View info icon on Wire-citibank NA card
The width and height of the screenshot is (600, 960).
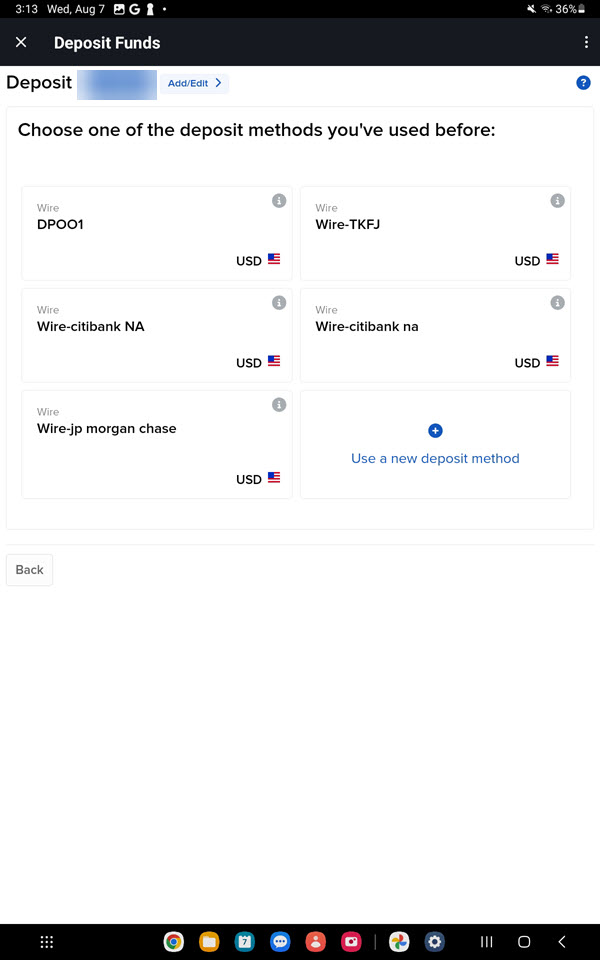pyautogui.click(x=279, y=303)
